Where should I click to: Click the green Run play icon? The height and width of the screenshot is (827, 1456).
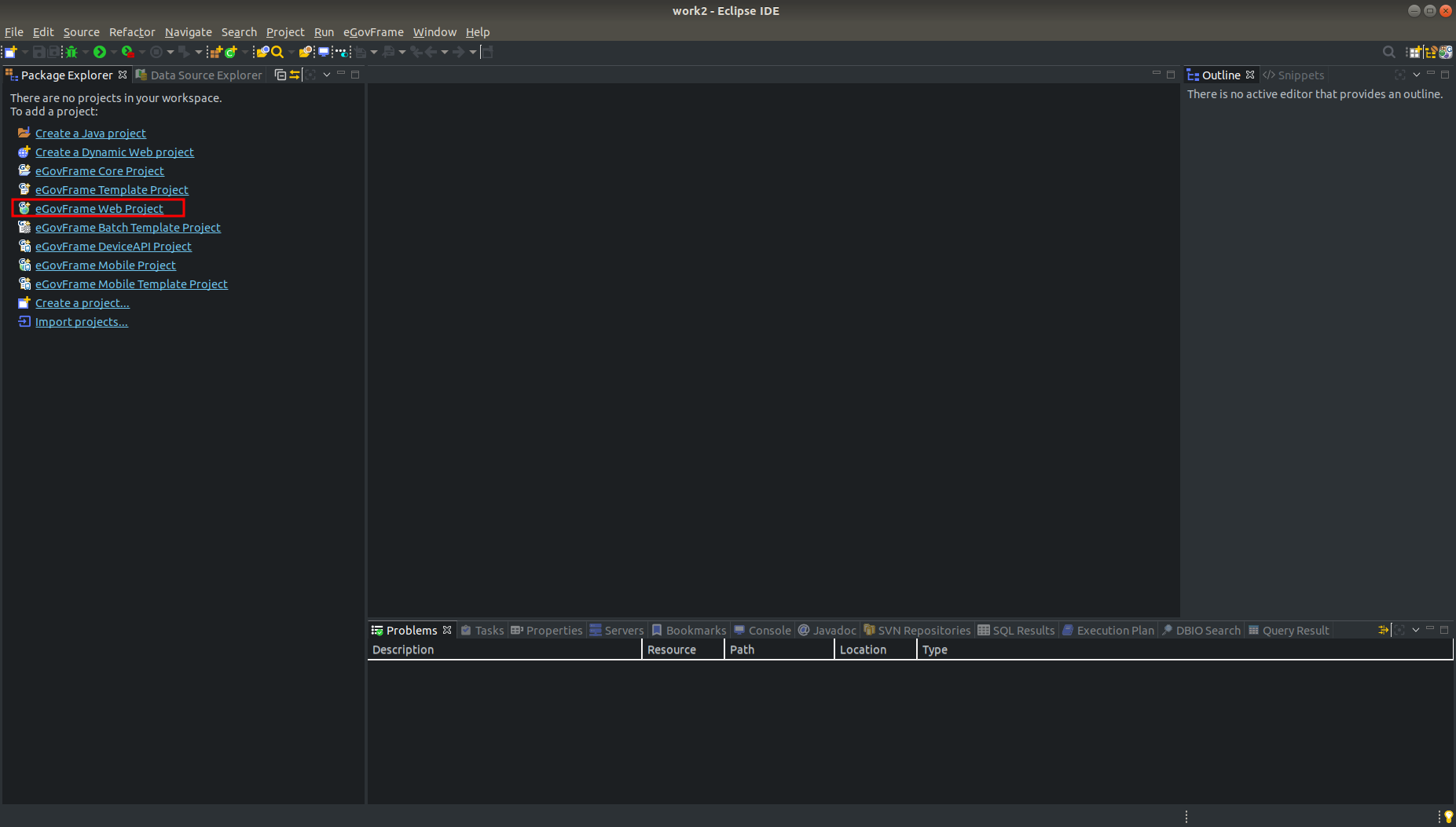100,52
